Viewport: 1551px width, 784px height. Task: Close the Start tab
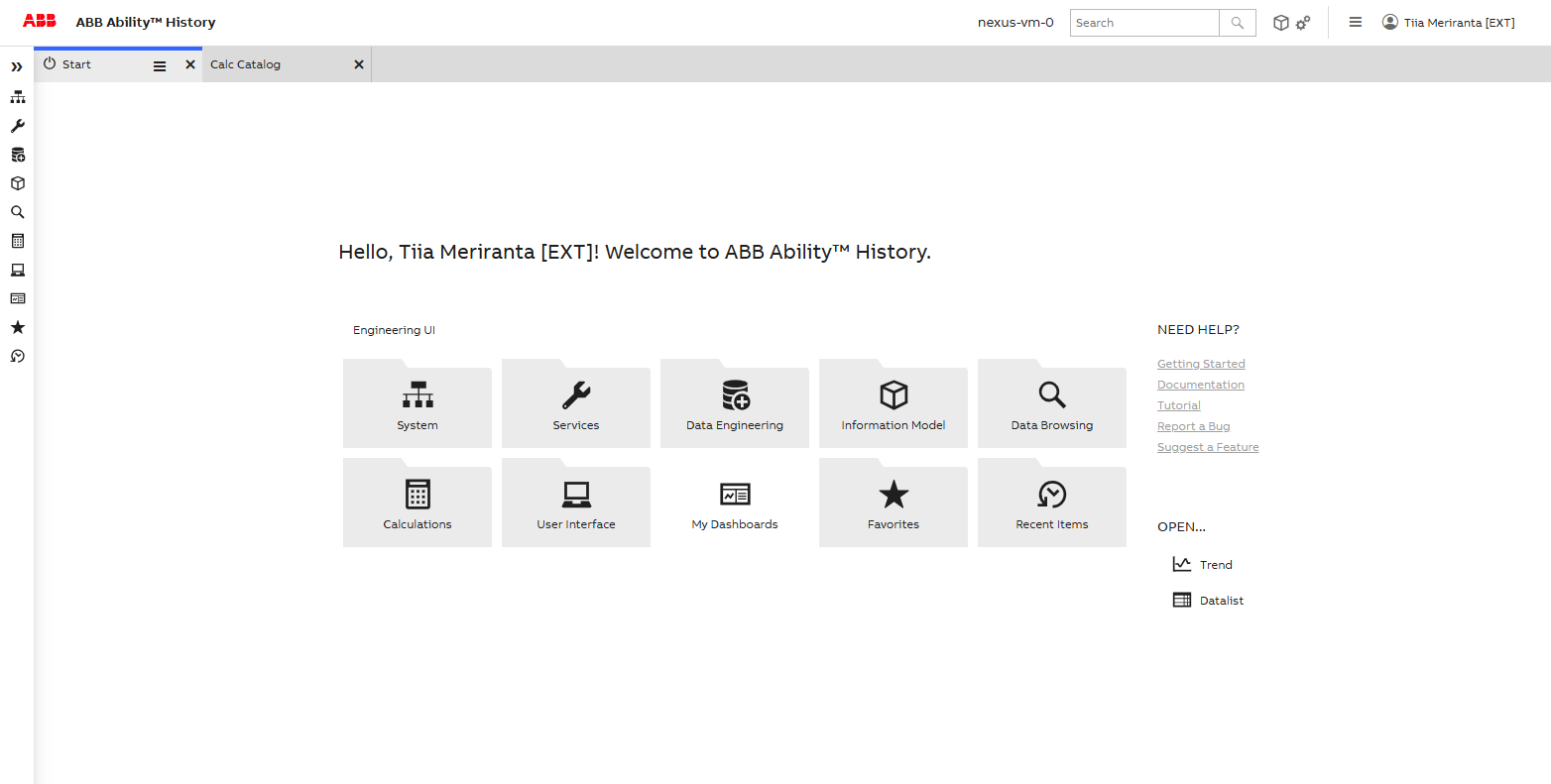[x=190, y=64]
